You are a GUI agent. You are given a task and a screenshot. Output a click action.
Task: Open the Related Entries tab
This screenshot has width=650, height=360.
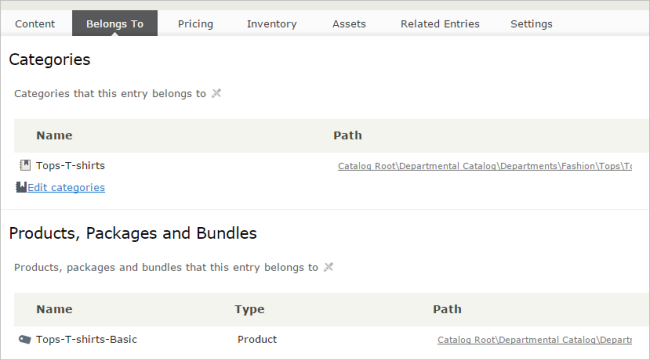click(x=440, y=24)
